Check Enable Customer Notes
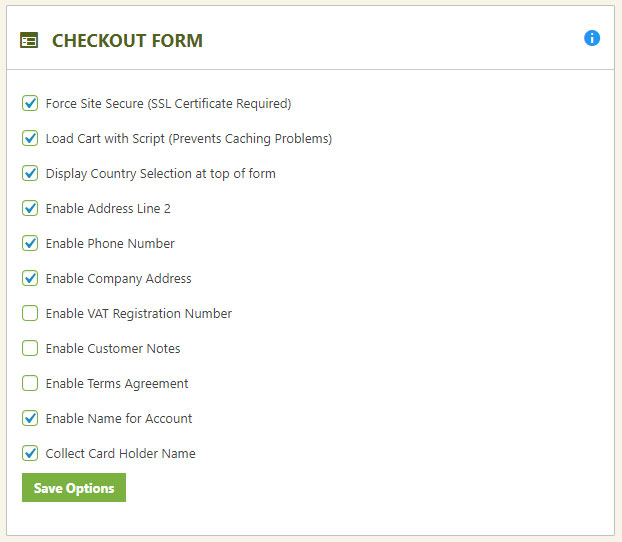The height and width of the screenshot is (542, 622). pyautogui.click(x=30, y=348)
